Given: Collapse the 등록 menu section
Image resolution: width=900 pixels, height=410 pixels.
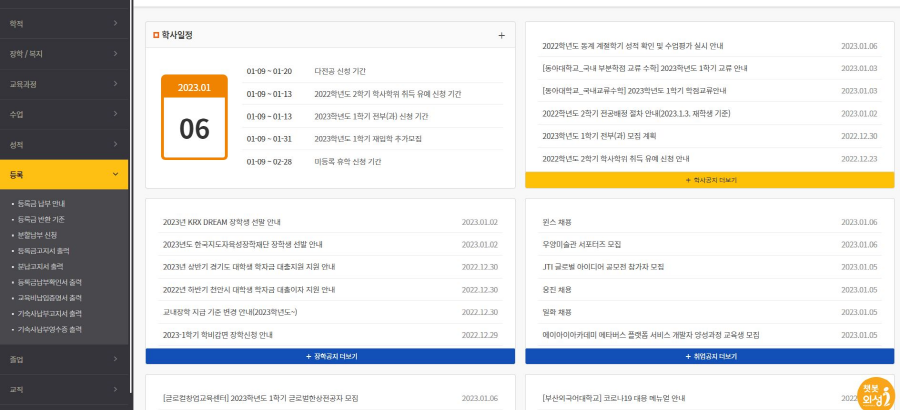Looking at the screenshot, I should tap(64, 175).
